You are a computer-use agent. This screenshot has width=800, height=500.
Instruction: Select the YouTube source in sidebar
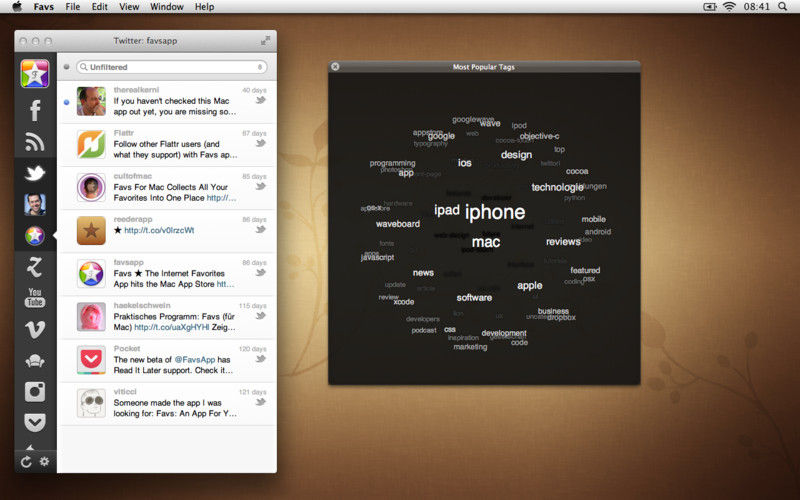point(35,298)
